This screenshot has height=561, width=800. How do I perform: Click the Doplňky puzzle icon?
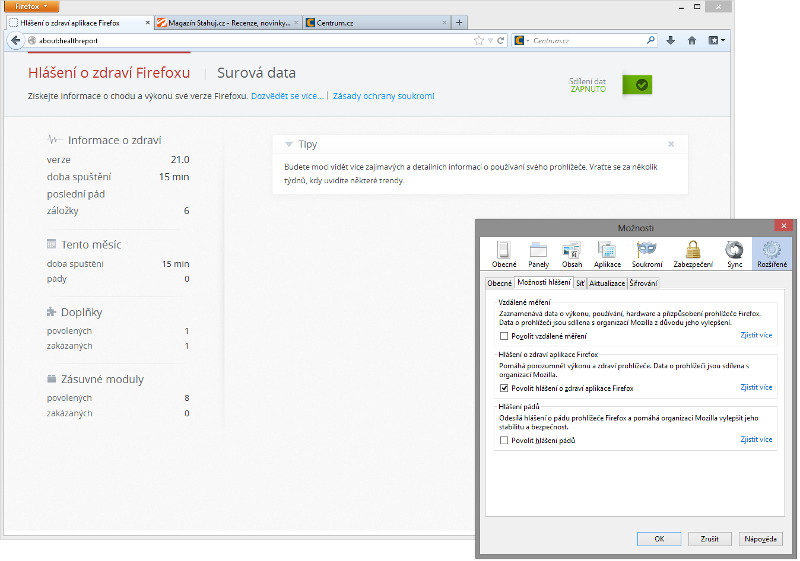[52, 312]
